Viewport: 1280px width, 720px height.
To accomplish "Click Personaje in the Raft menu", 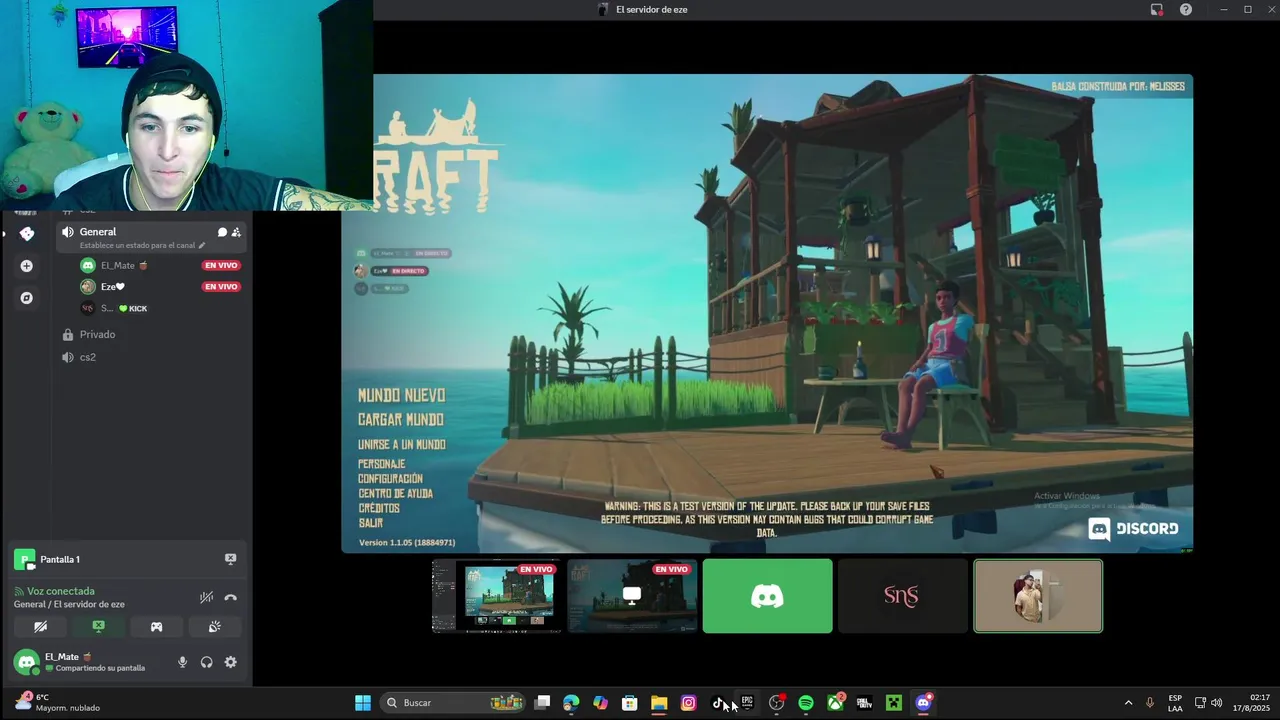I will click(382, 464).
